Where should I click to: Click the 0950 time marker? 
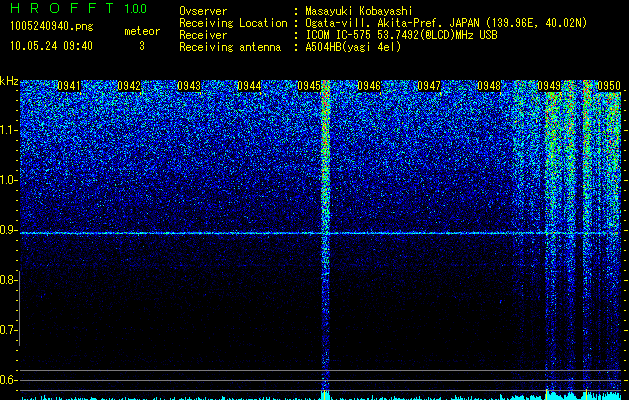[609, 86]
